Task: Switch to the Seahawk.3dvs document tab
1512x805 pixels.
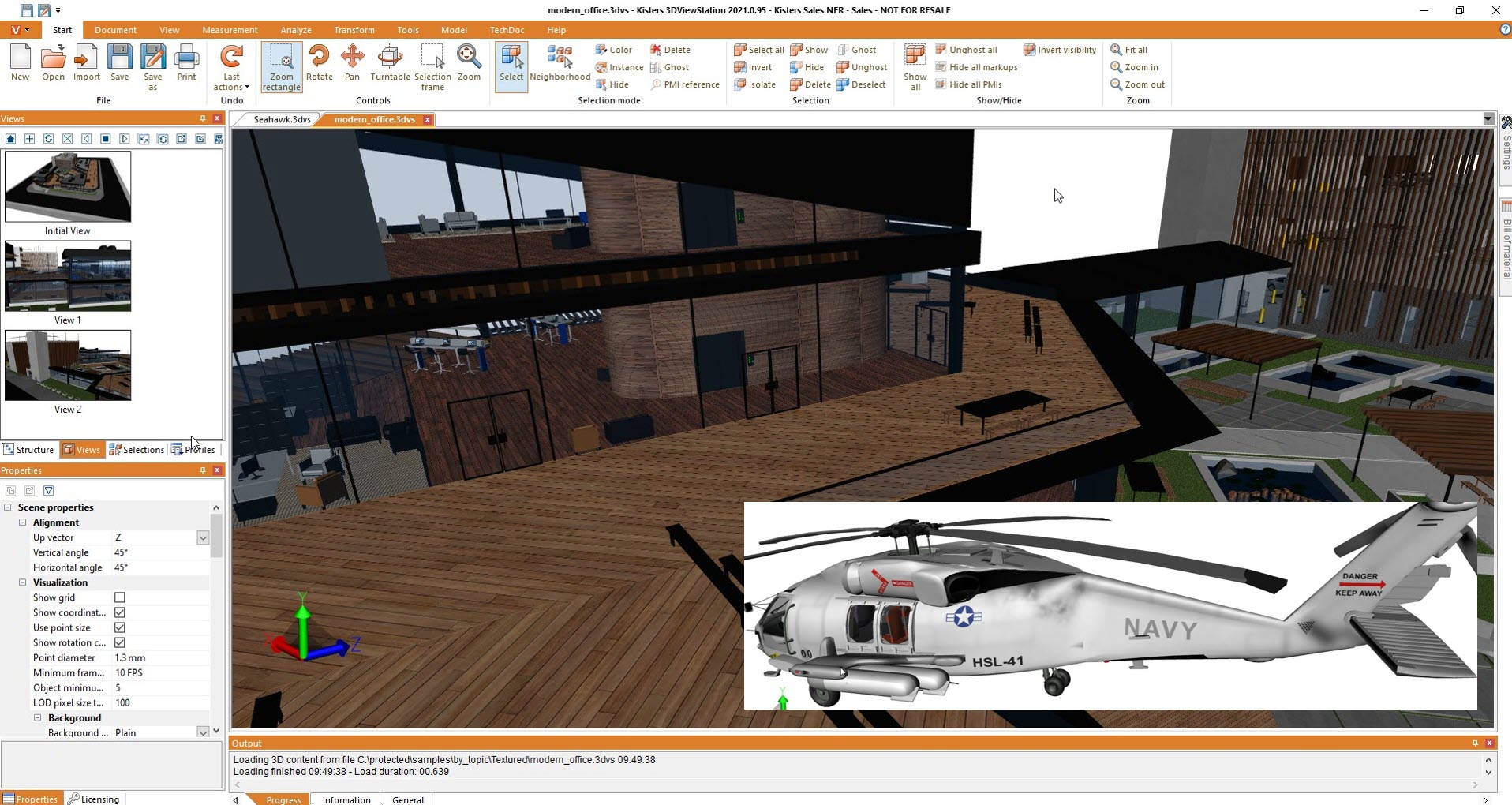Action: coord(282,119)
